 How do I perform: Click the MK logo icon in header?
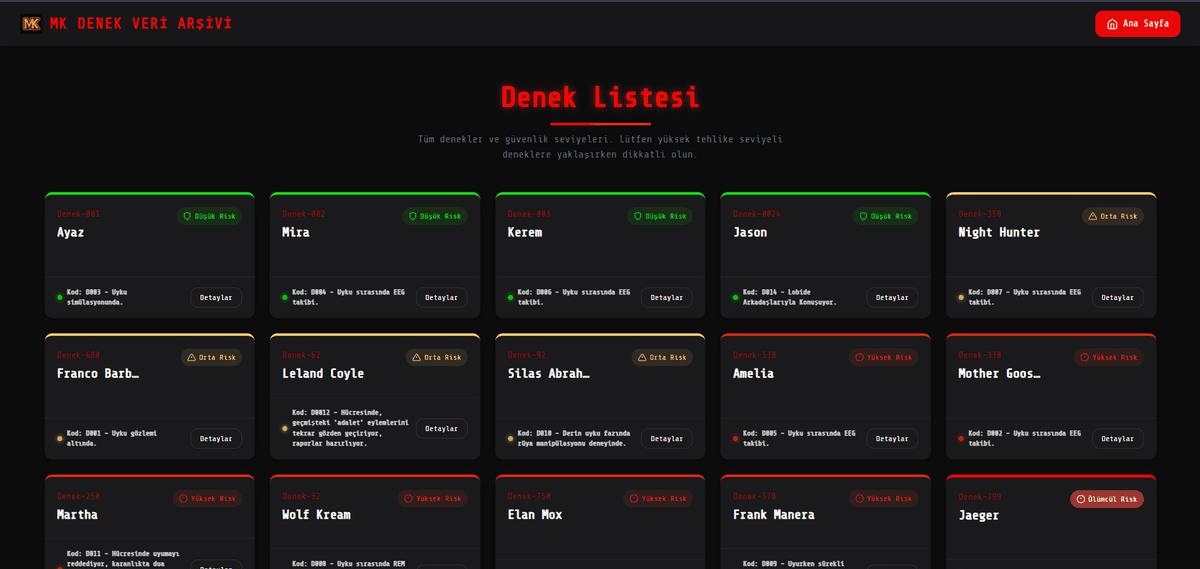pos(31,23)
